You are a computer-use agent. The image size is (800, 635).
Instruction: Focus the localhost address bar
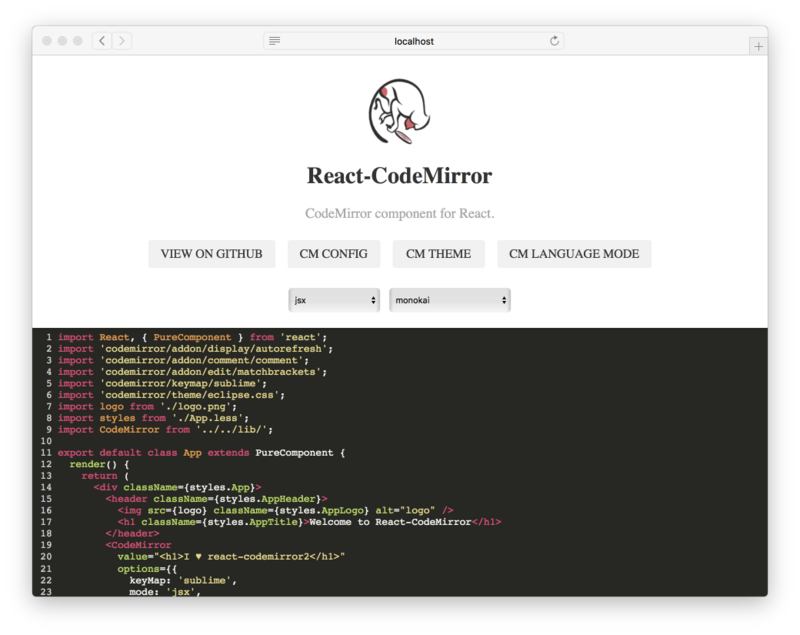[414, 41]
